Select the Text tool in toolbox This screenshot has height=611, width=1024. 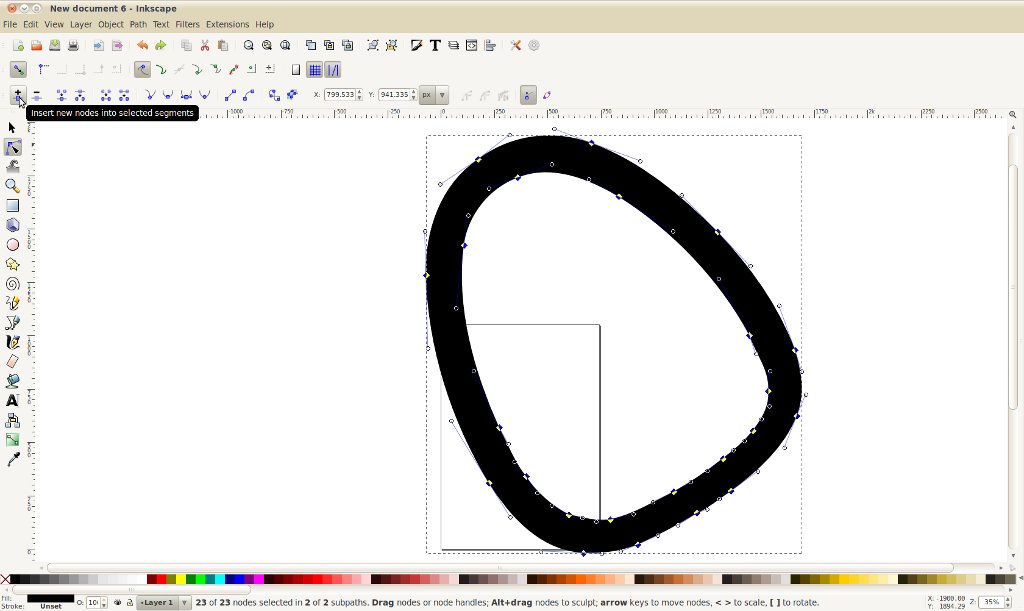[x=12, y=401]
